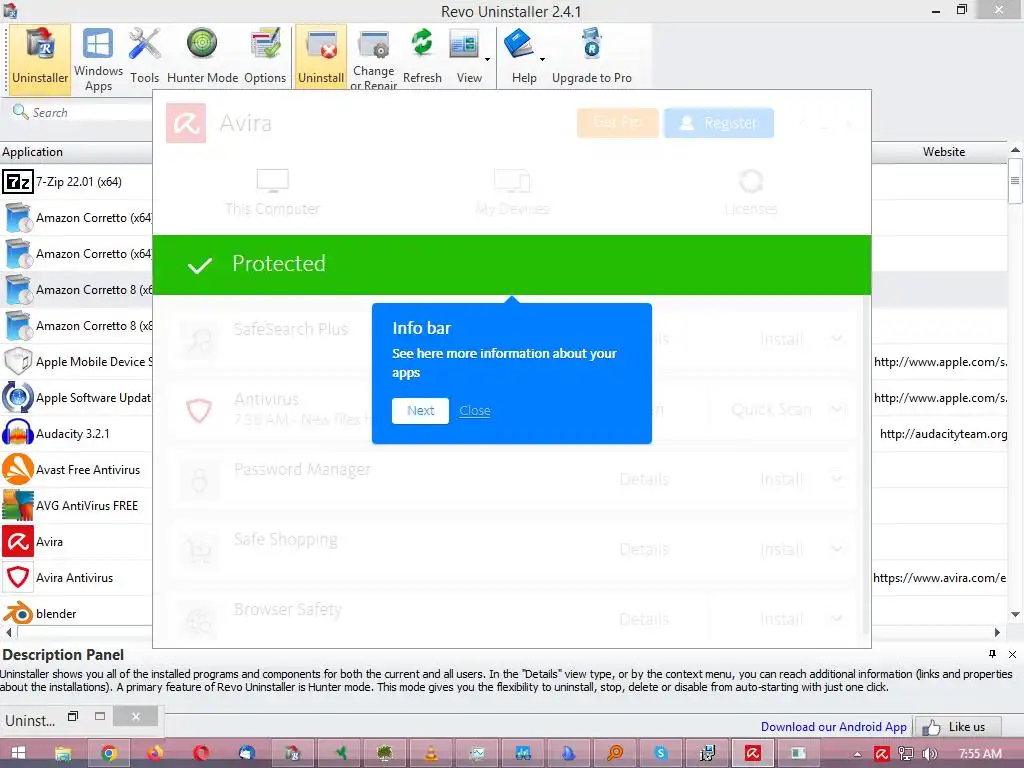This screenshot has width=1024, height=768.
Task: Expand the View dropdown arrow
Action: coord(488,59)
